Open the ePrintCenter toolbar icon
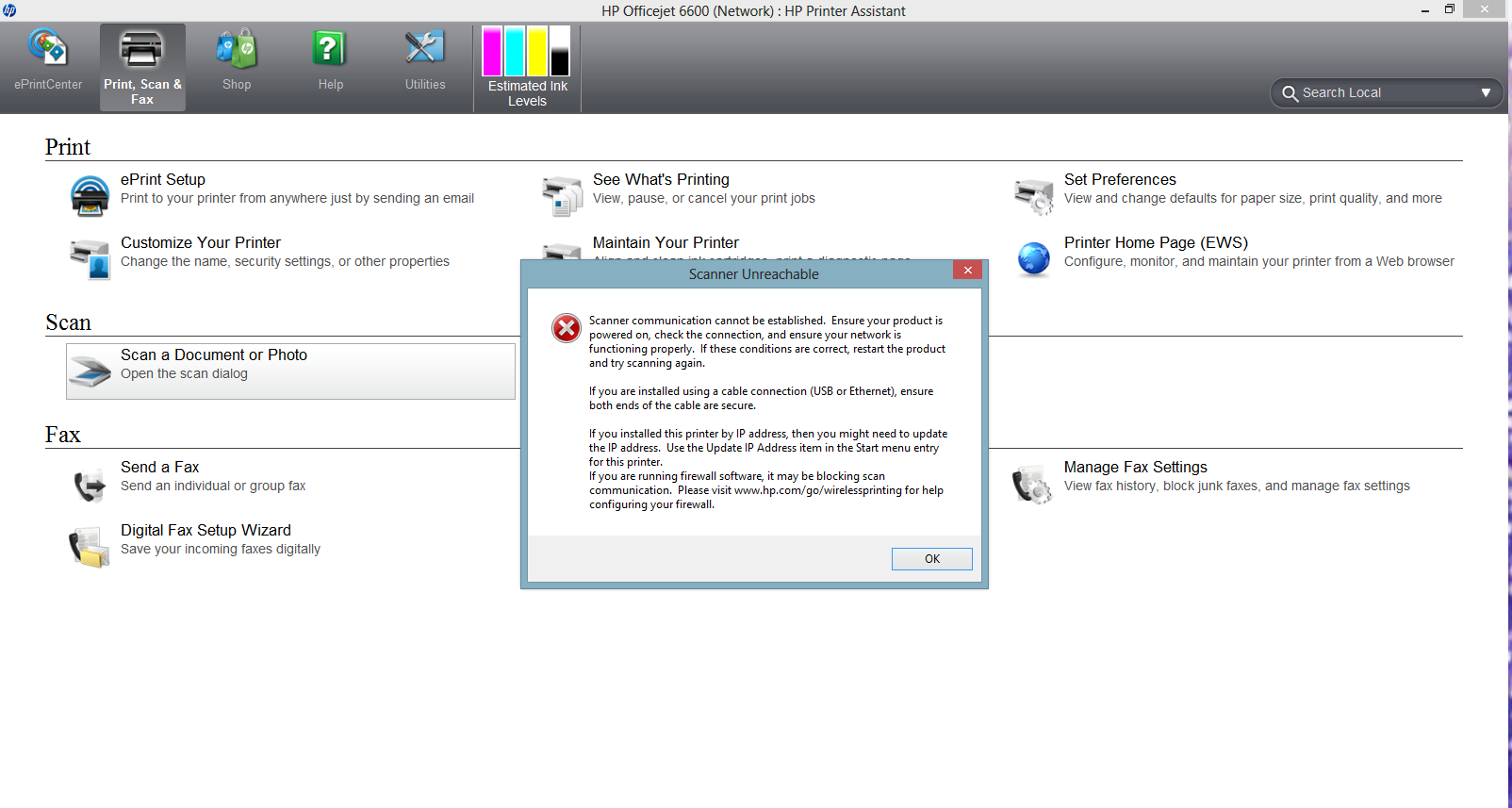 click(47, 47)
